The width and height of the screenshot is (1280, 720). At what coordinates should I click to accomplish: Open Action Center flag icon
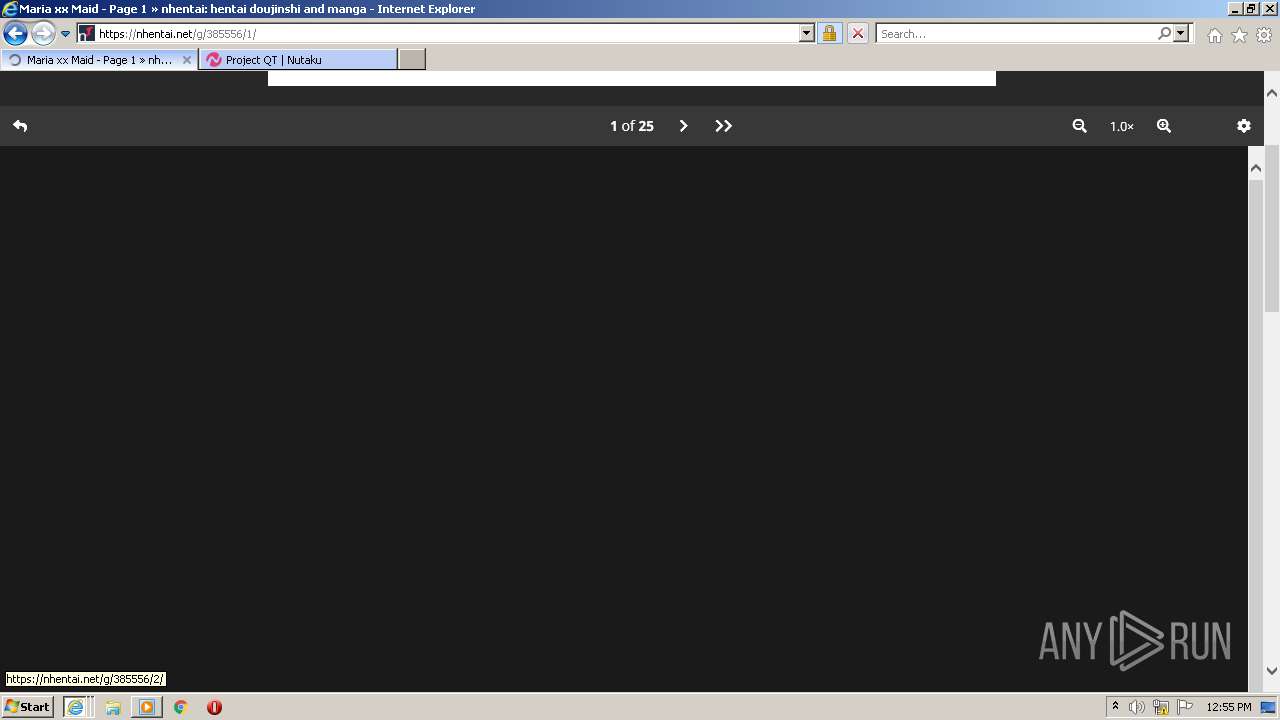click(x=1185, y=707)
